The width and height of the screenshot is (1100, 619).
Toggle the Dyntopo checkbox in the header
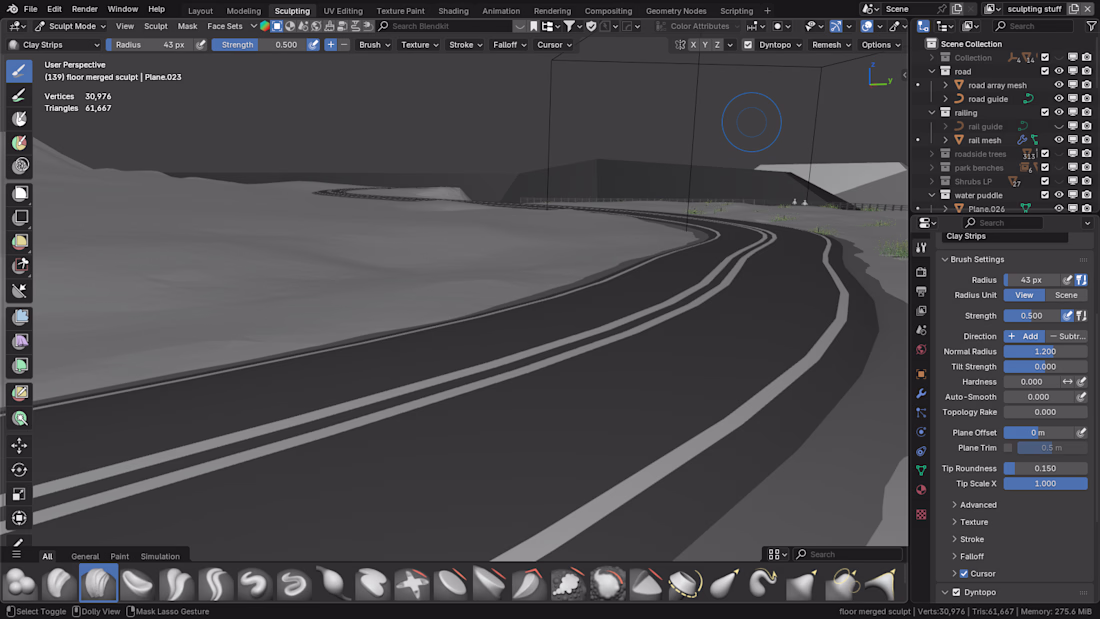tap(748, 44)
